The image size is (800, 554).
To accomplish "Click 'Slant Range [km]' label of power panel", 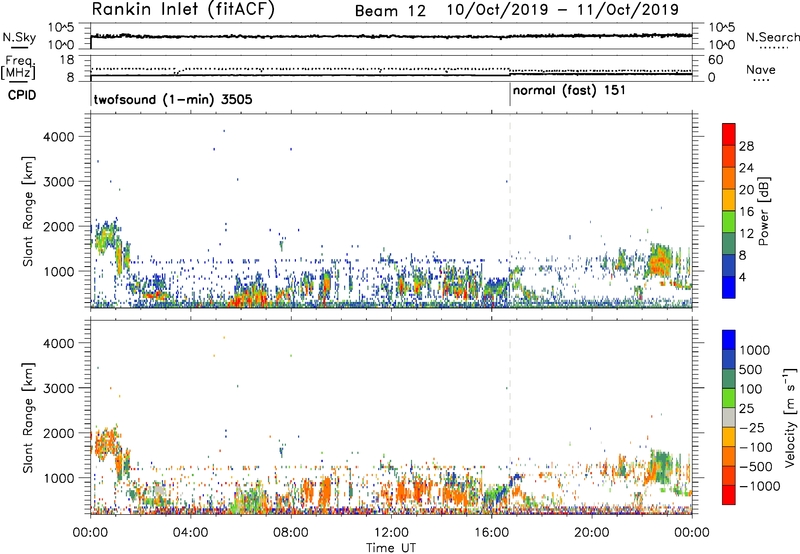I will pos(28,211).
